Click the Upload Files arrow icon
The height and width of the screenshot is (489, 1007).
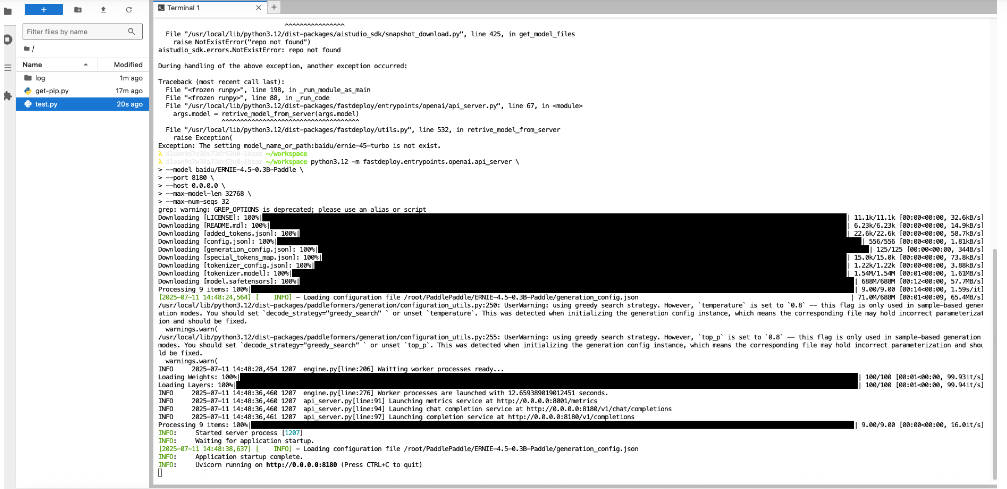(103, 10)
